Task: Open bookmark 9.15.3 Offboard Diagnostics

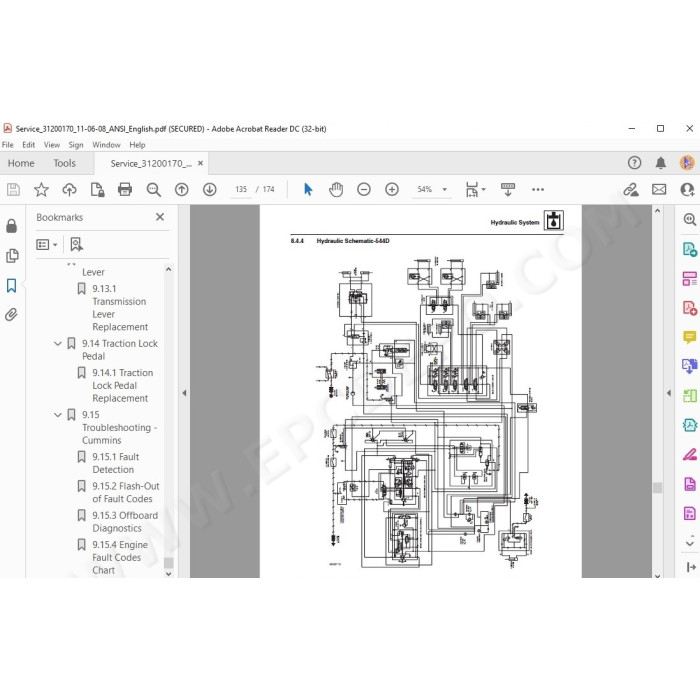Action: [125, 522]
